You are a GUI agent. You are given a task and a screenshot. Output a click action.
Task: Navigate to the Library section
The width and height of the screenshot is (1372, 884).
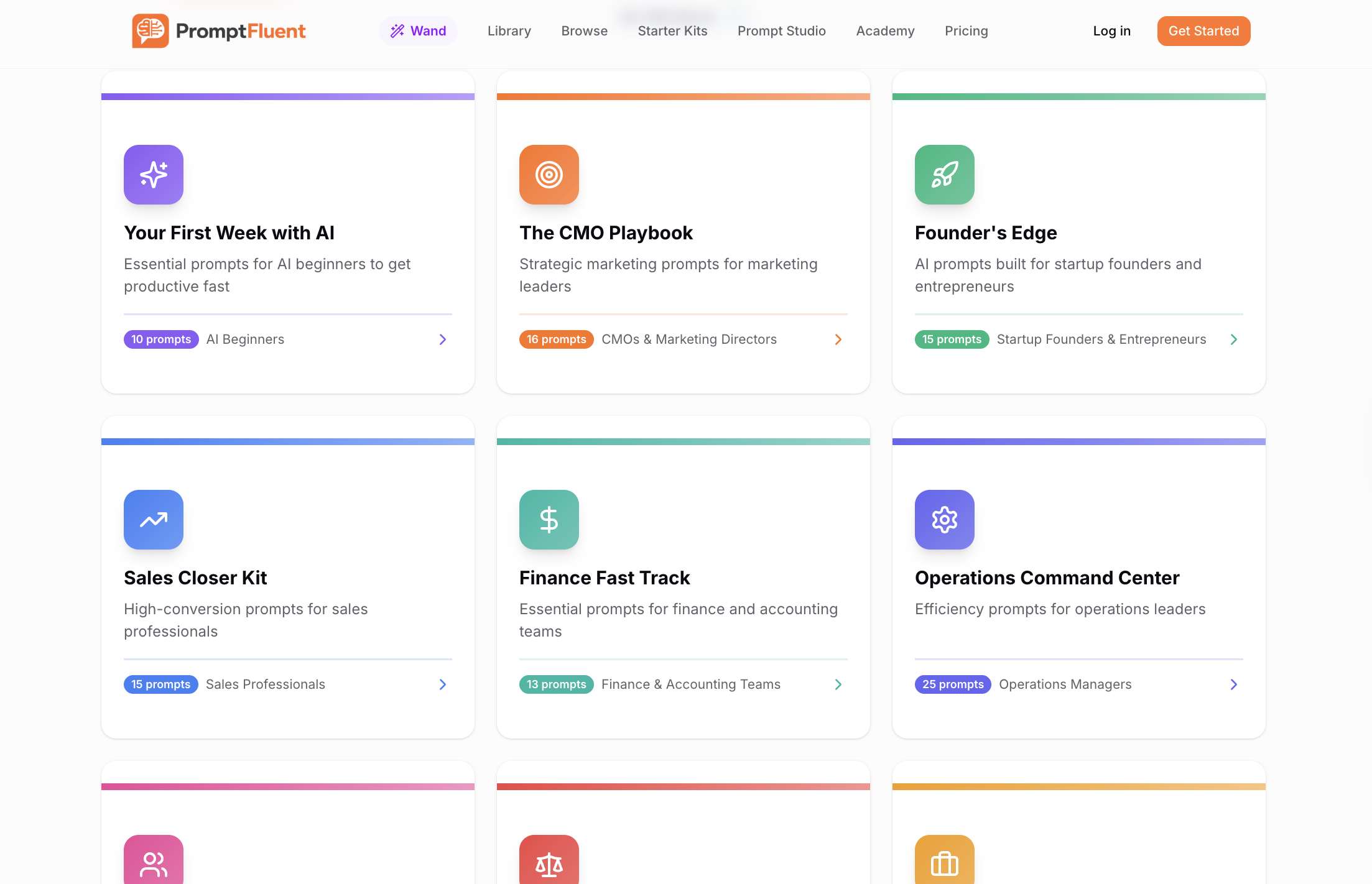[x=509, y=30]
